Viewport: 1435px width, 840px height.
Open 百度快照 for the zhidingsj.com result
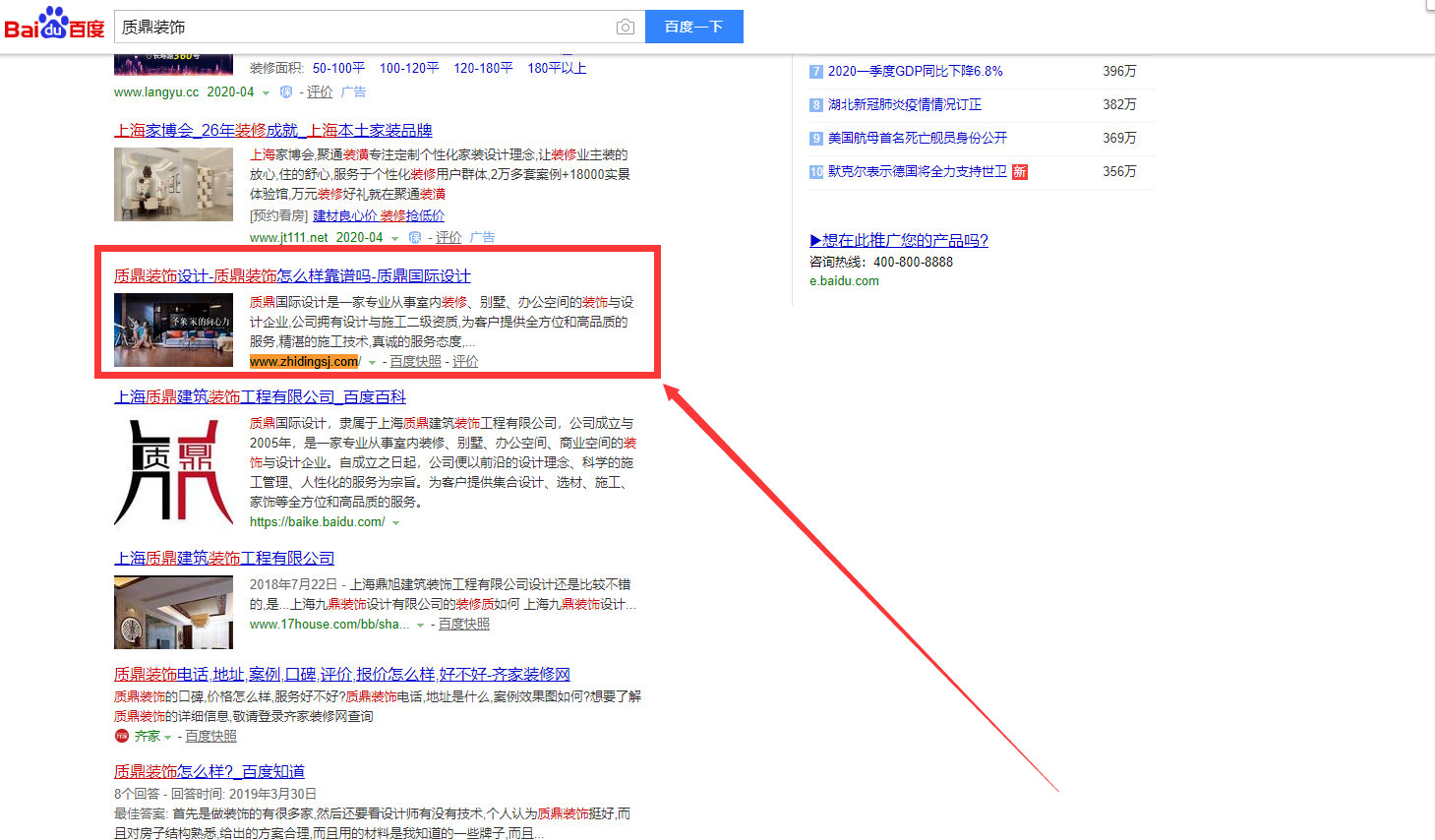(x=415, y=362)
